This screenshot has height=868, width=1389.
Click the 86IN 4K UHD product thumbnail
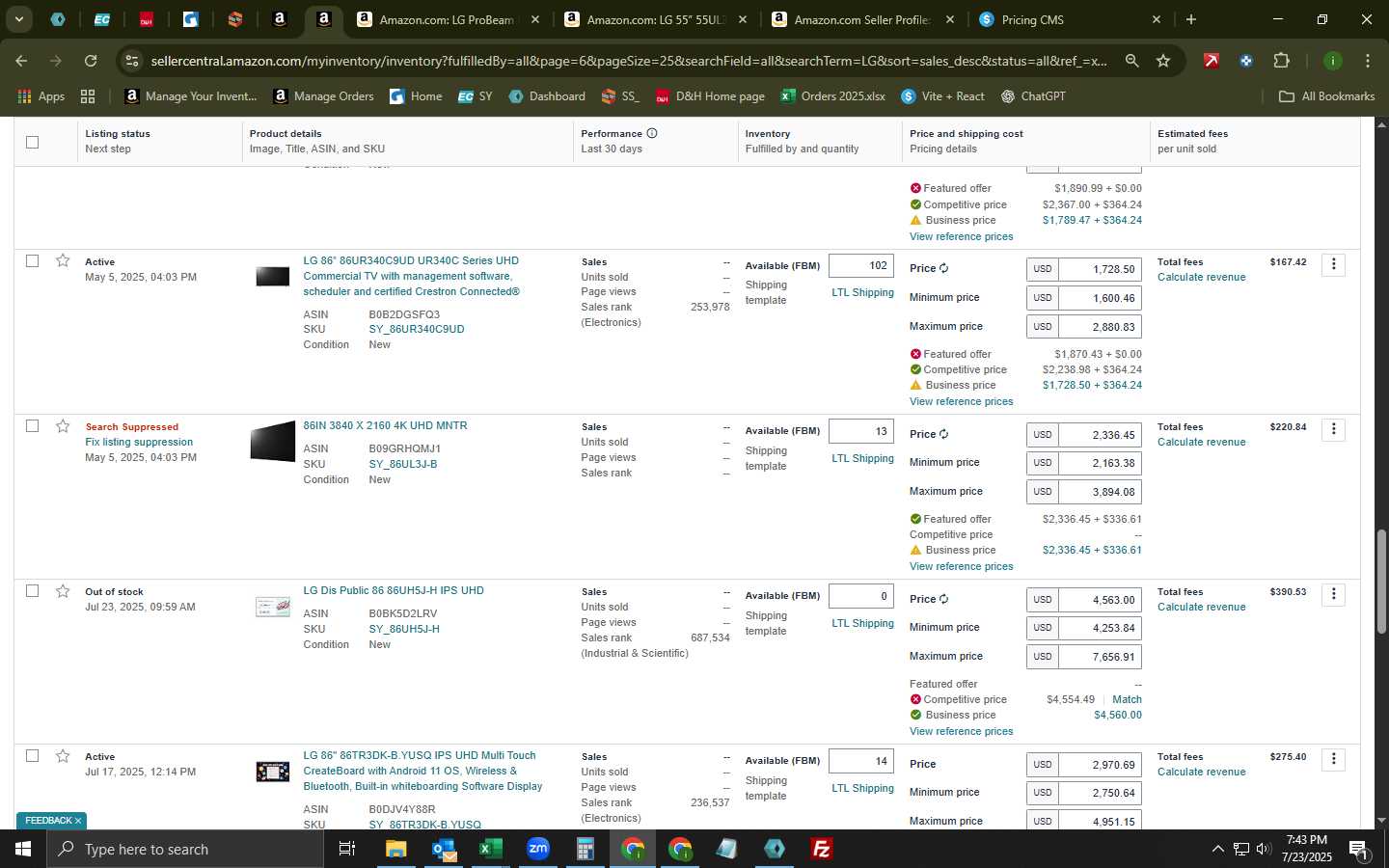(x=272, y=443)
